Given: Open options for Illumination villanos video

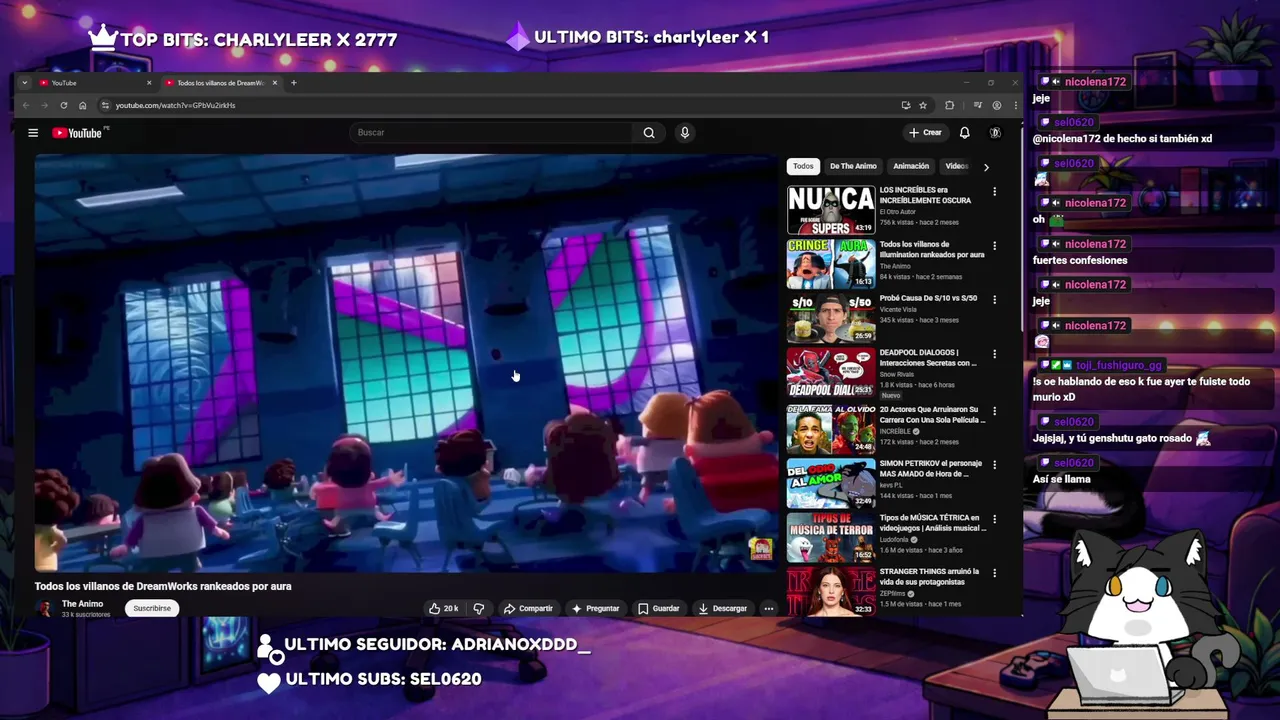Looking at the screenshot, I should [x=994, y=245].
